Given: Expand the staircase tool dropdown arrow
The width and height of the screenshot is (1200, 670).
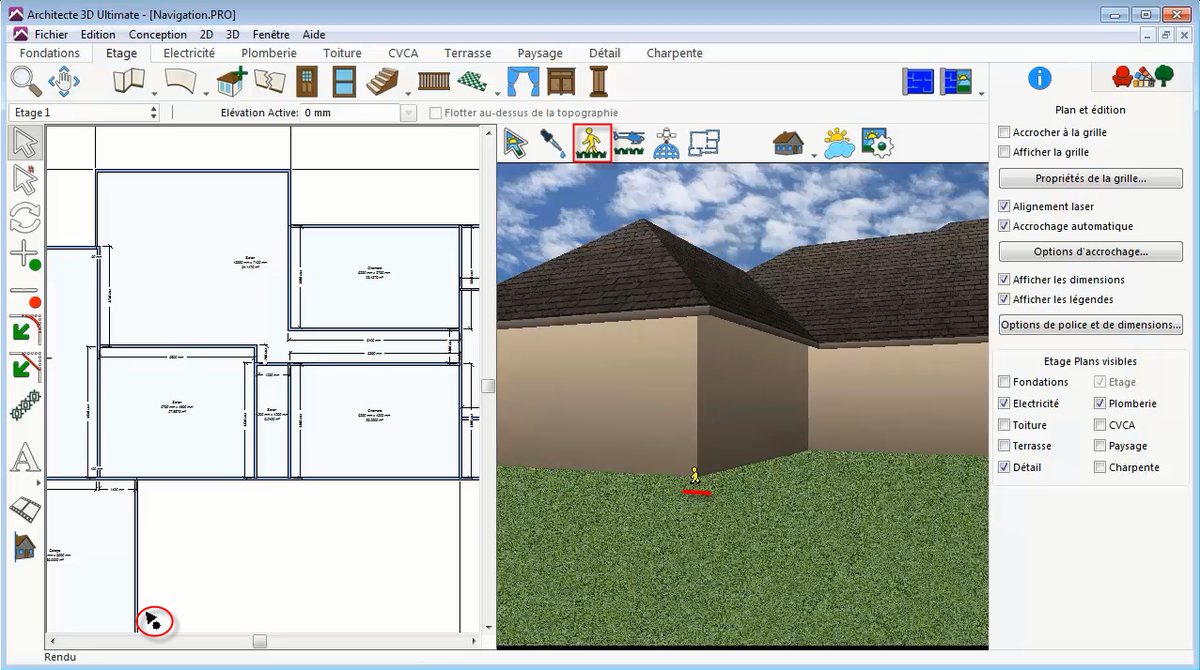Looking at the screenshot, I should click(x=407, y=93).
